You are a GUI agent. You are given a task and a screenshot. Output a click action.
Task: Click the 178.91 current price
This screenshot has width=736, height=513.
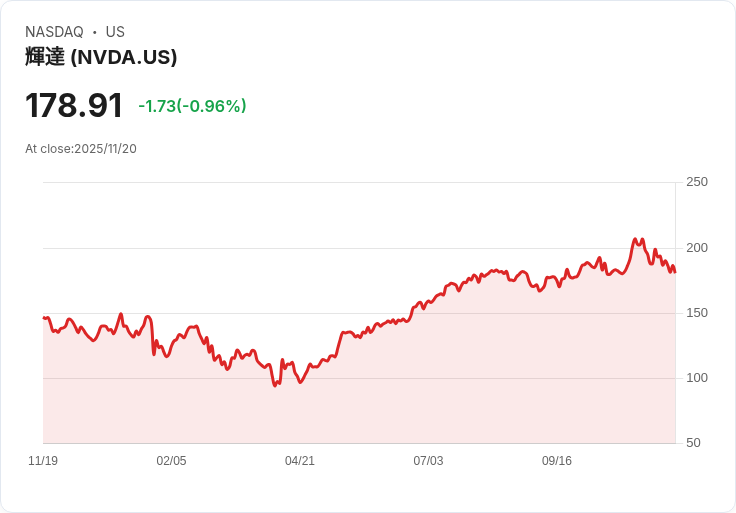(x=74, y=105)
